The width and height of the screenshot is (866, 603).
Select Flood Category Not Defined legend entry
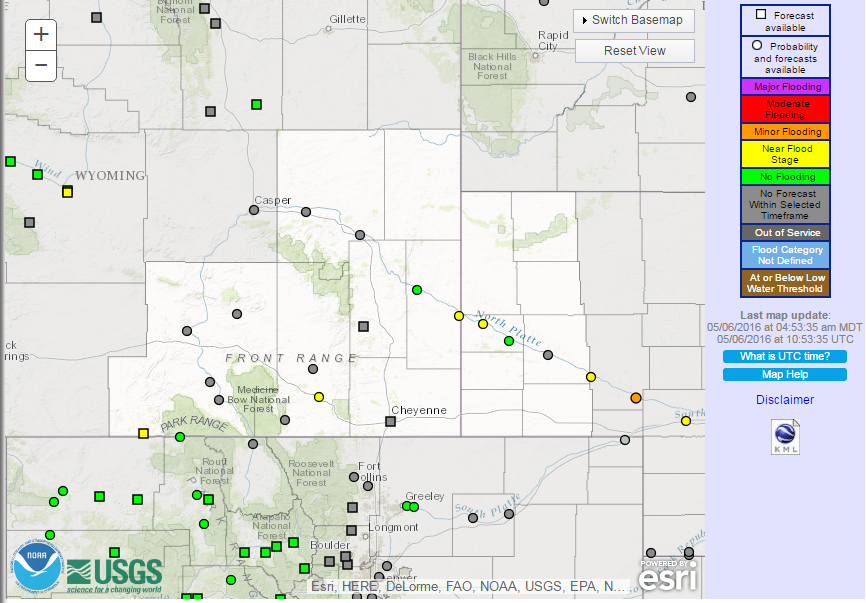click(x=785, y=255)
